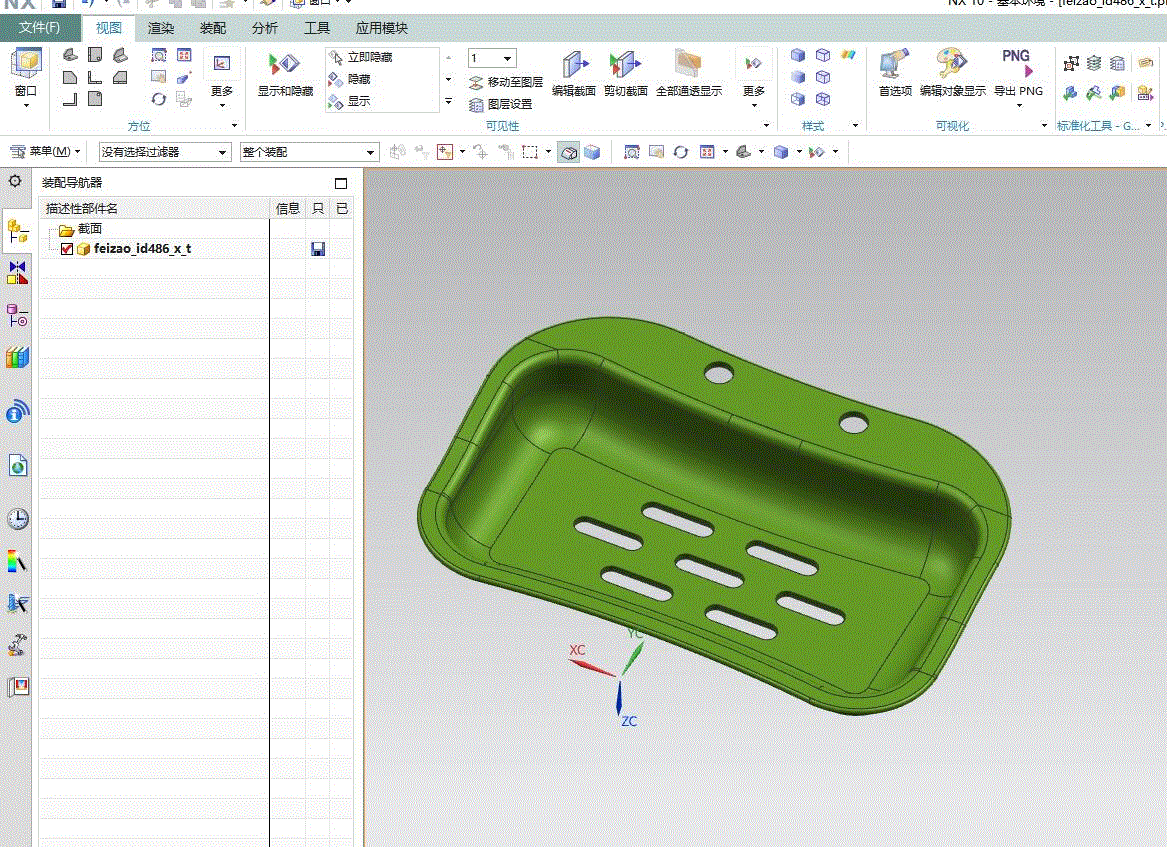
Task: Click the rotate view icon in 方位 group
Action: [x=159, y=98]
